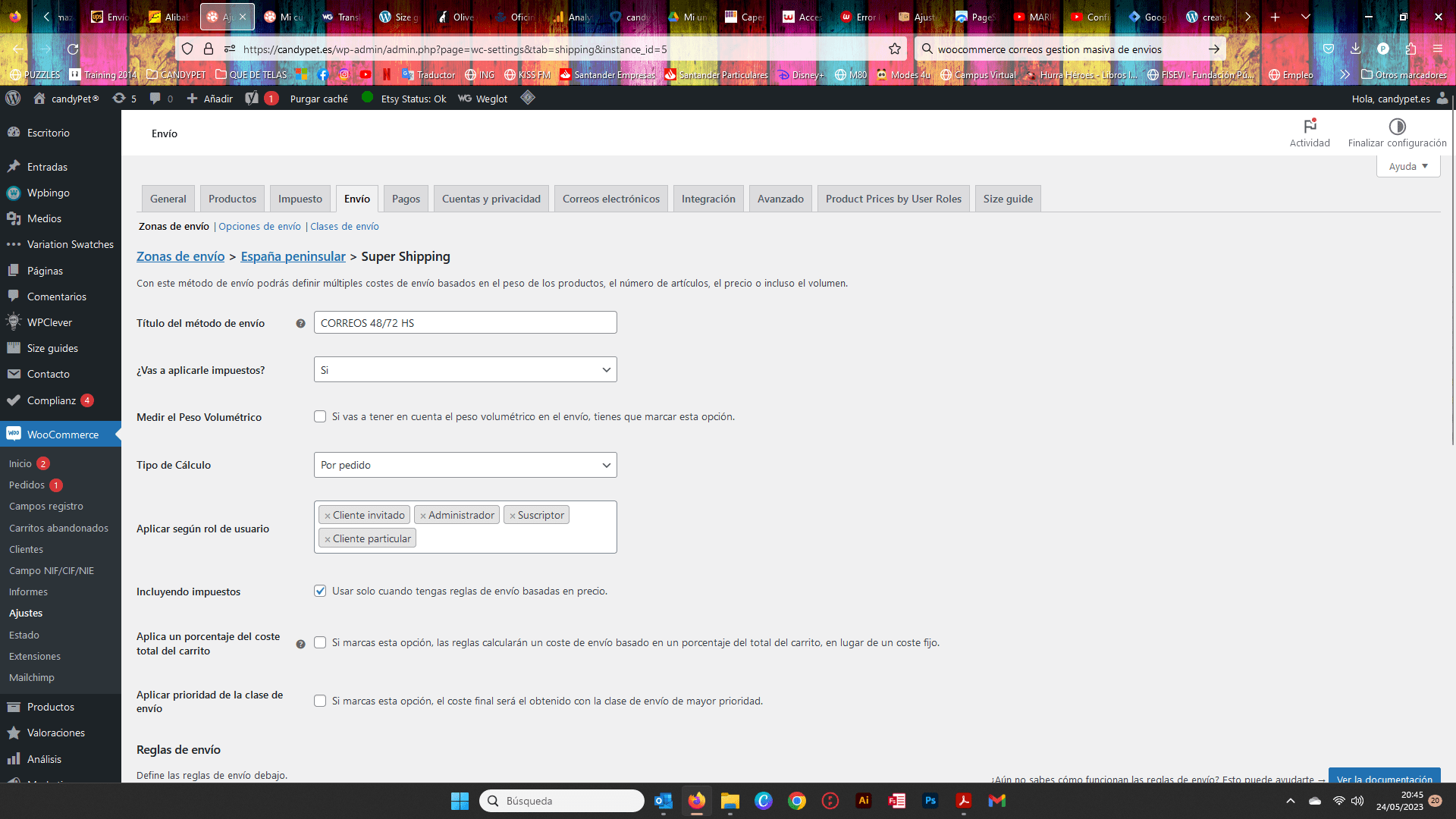1456x819 pixels.
Task: Remove Cliente particular role tag
Action: click(x=328, y=539)
